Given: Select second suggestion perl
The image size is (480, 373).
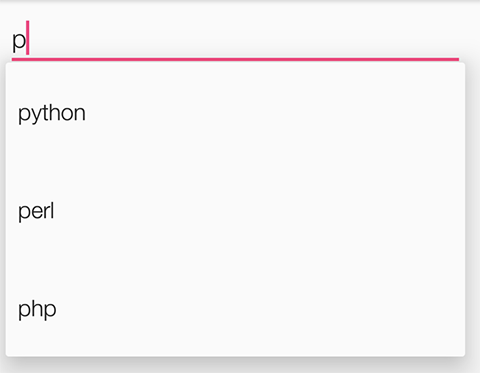Looking at the screenshot, I should [235, 210].
